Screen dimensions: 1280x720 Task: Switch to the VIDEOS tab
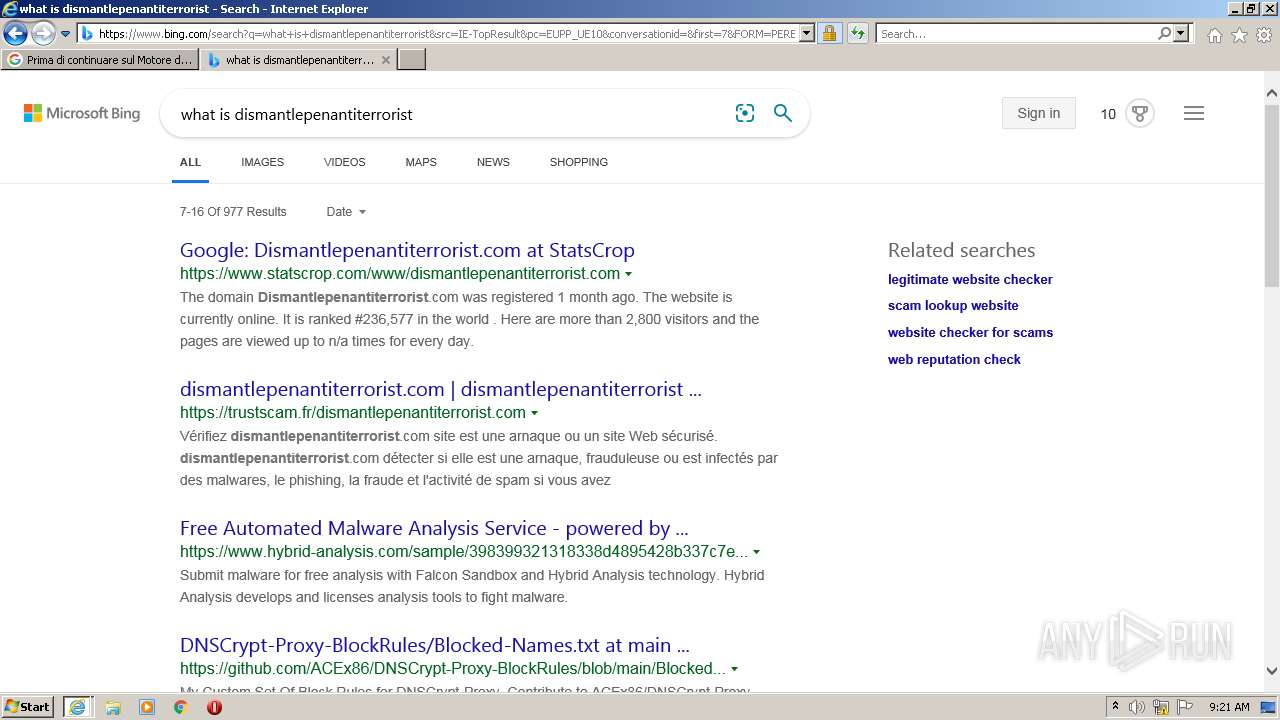(344, 162)
